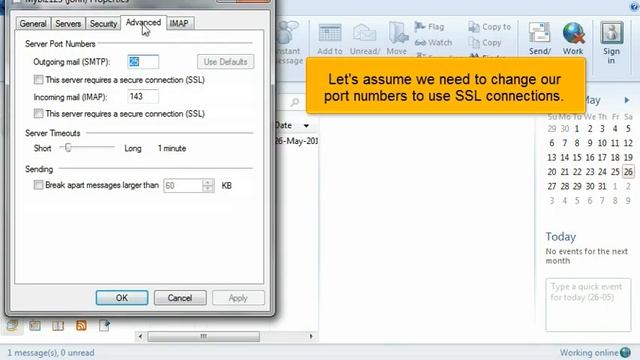Open the Date sort dropdown arrow
Screen dimensions: 640x360
pyautogui.click(x=306, y=126)
